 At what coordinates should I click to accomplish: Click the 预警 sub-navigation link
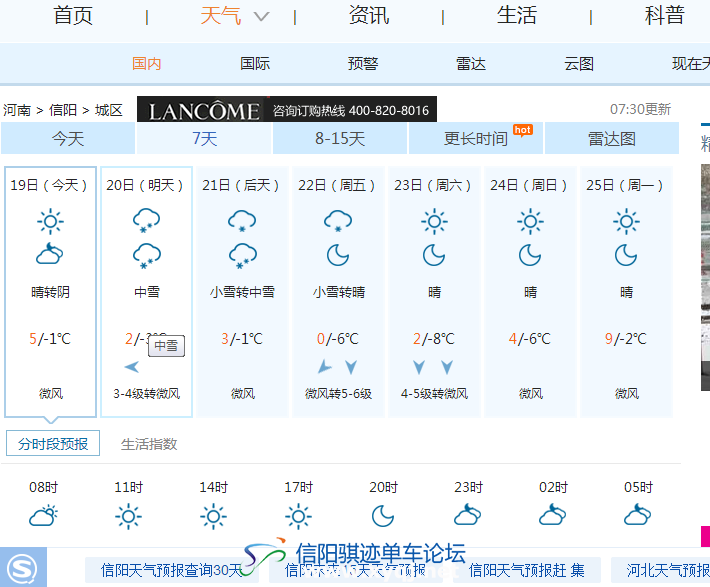363,64
